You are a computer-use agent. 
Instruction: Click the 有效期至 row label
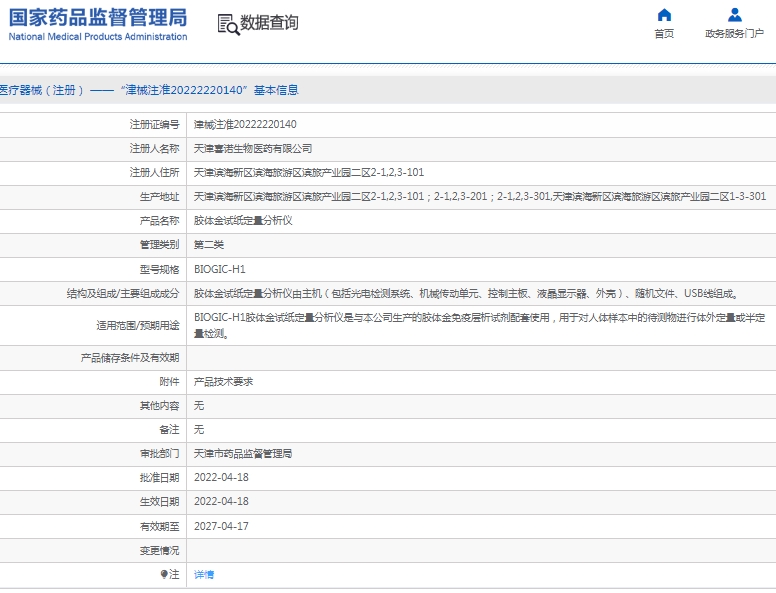(x=159, y=526)
